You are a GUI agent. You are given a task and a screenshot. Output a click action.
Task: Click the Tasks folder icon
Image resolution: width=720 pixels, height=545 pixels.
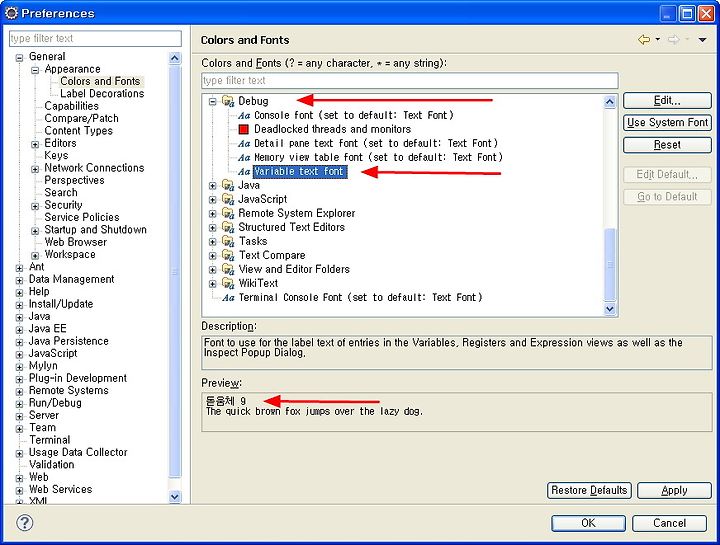coord(228,241)
